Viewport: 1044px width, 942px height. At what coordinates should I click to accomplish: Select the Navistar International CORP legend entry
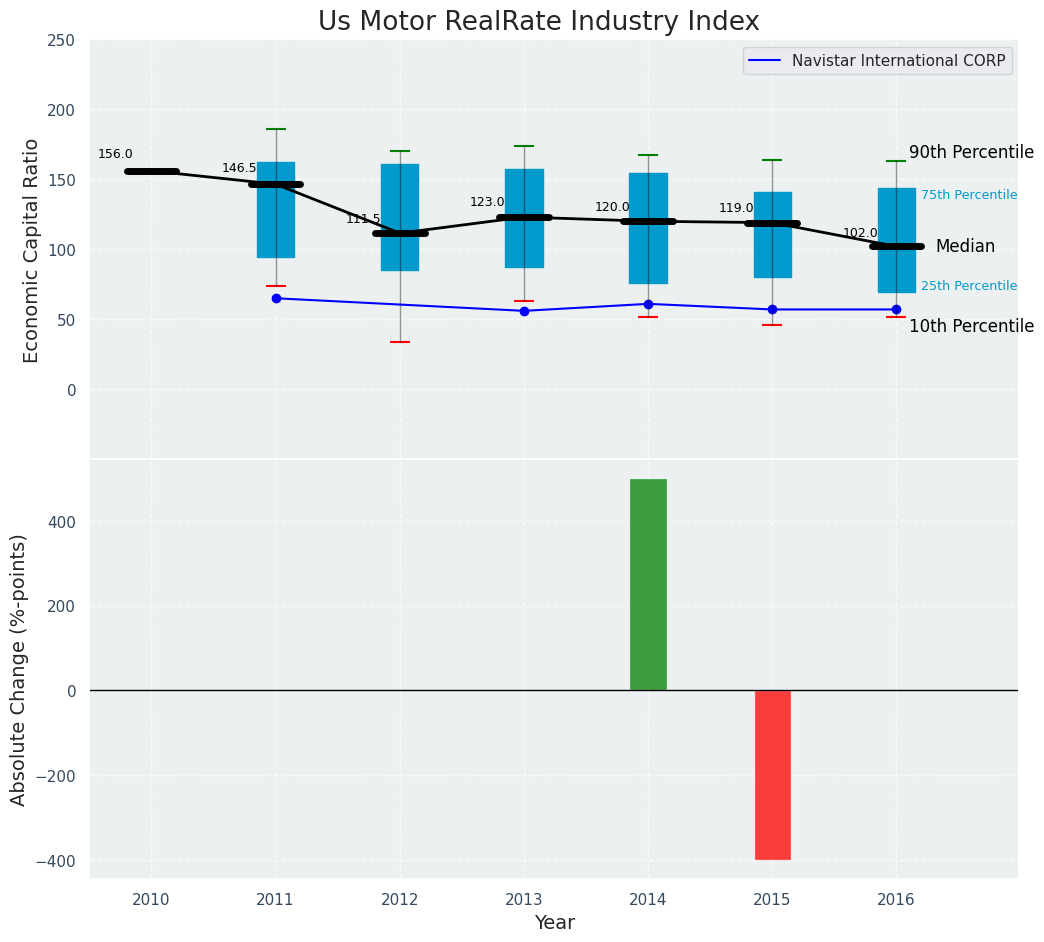coord(877,61)
